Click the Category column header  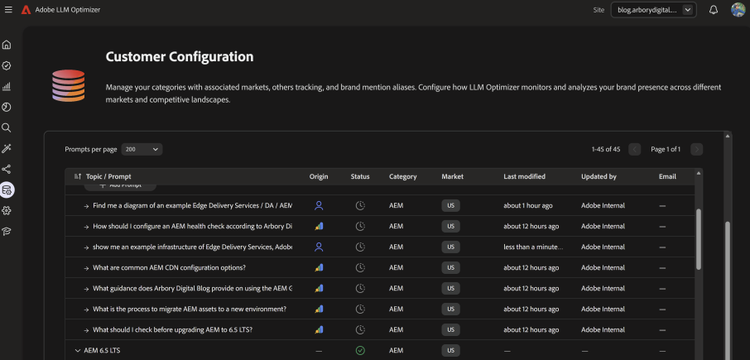pyautogui.click(x=403, y=176)
